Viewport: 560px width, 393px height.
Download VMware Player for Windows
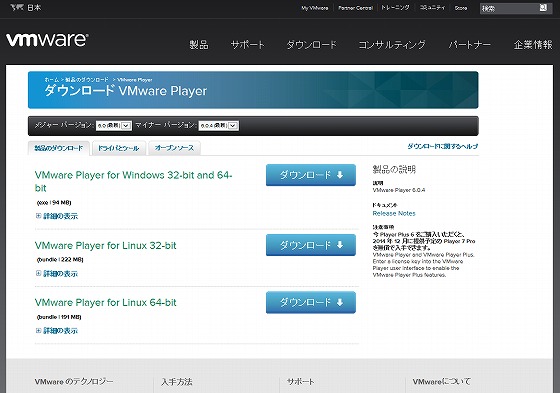pyautogui.click(x=311, y=175)
